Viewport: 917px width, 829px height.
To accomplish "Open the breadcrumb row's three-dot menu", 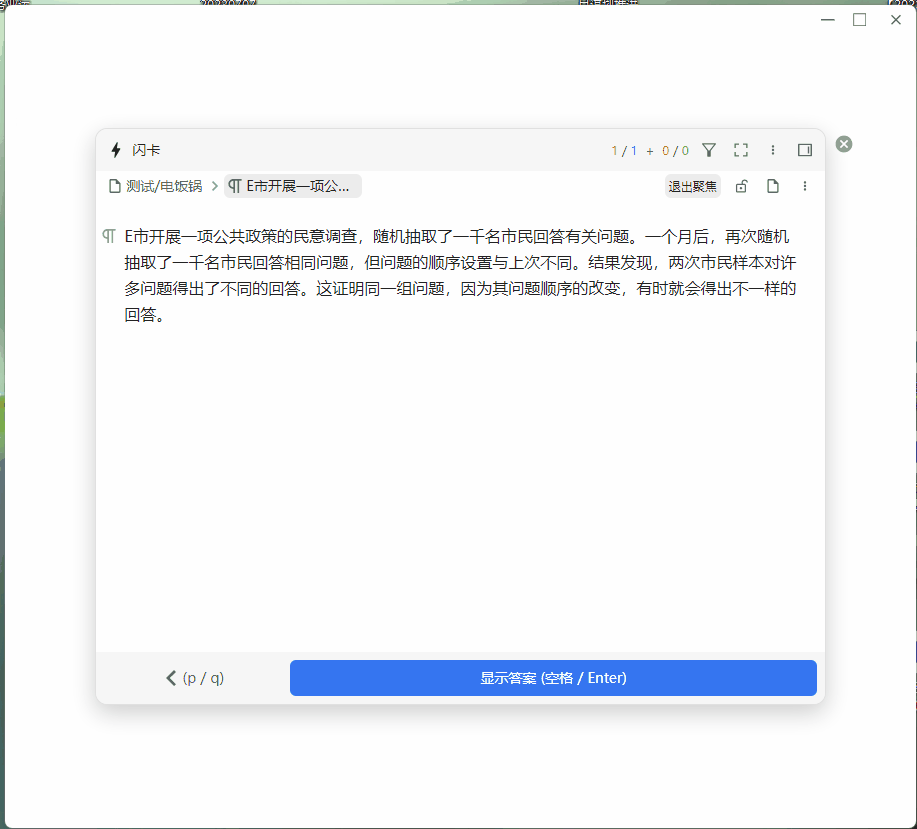I will pyautogui.click(x=805, y=186).
